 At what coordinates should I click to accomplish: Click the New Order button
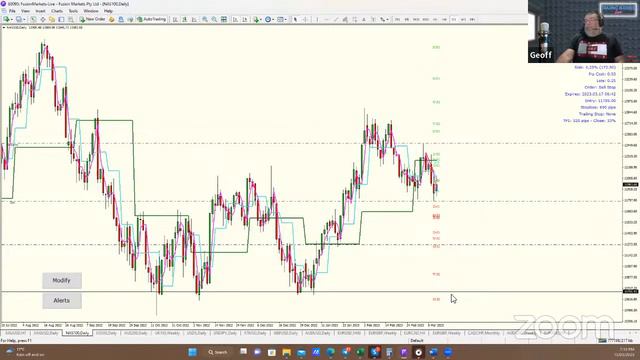point(93,19)
